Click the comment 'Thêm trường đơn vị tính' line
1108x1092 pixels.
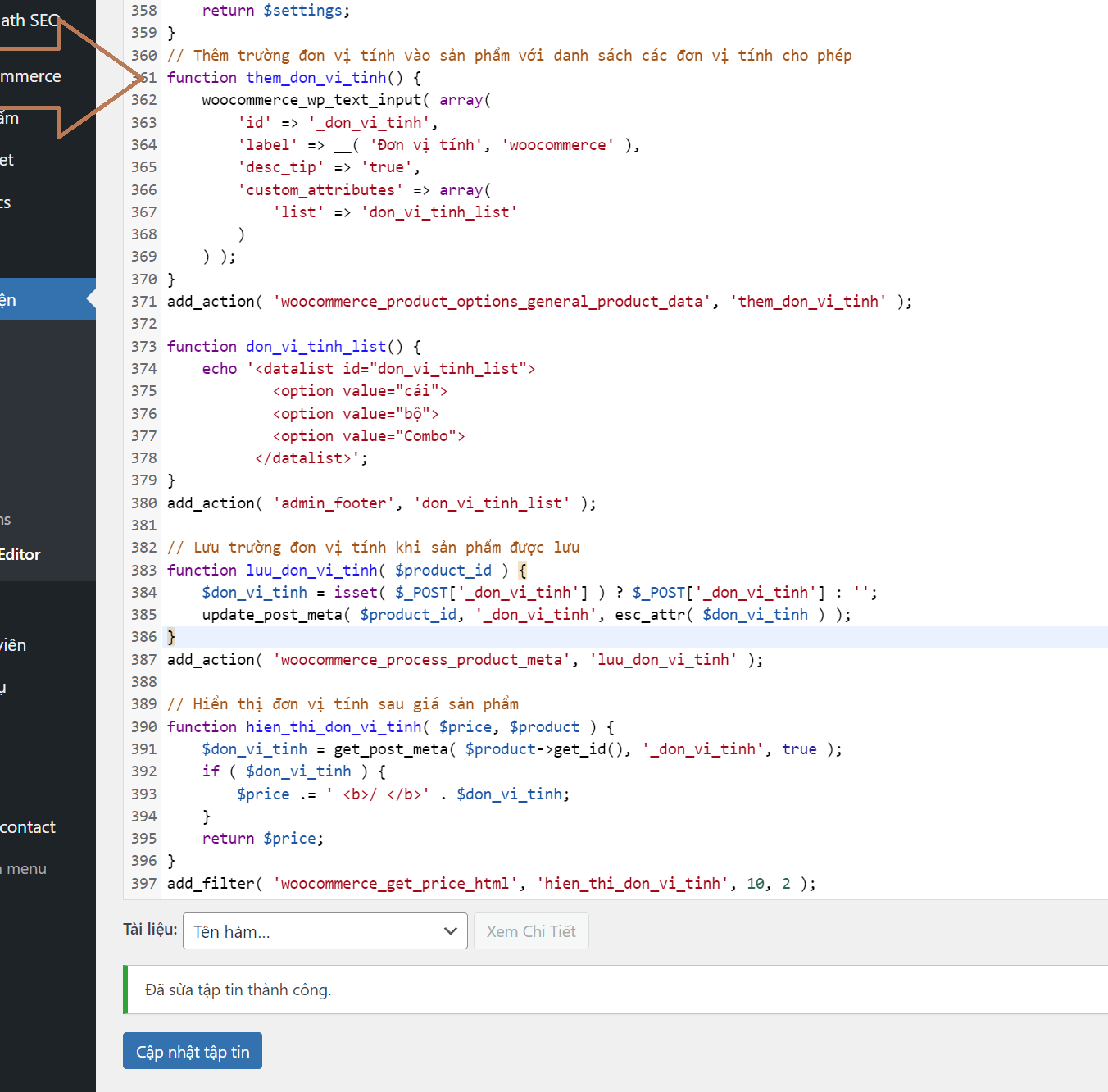tap(509, 55)
